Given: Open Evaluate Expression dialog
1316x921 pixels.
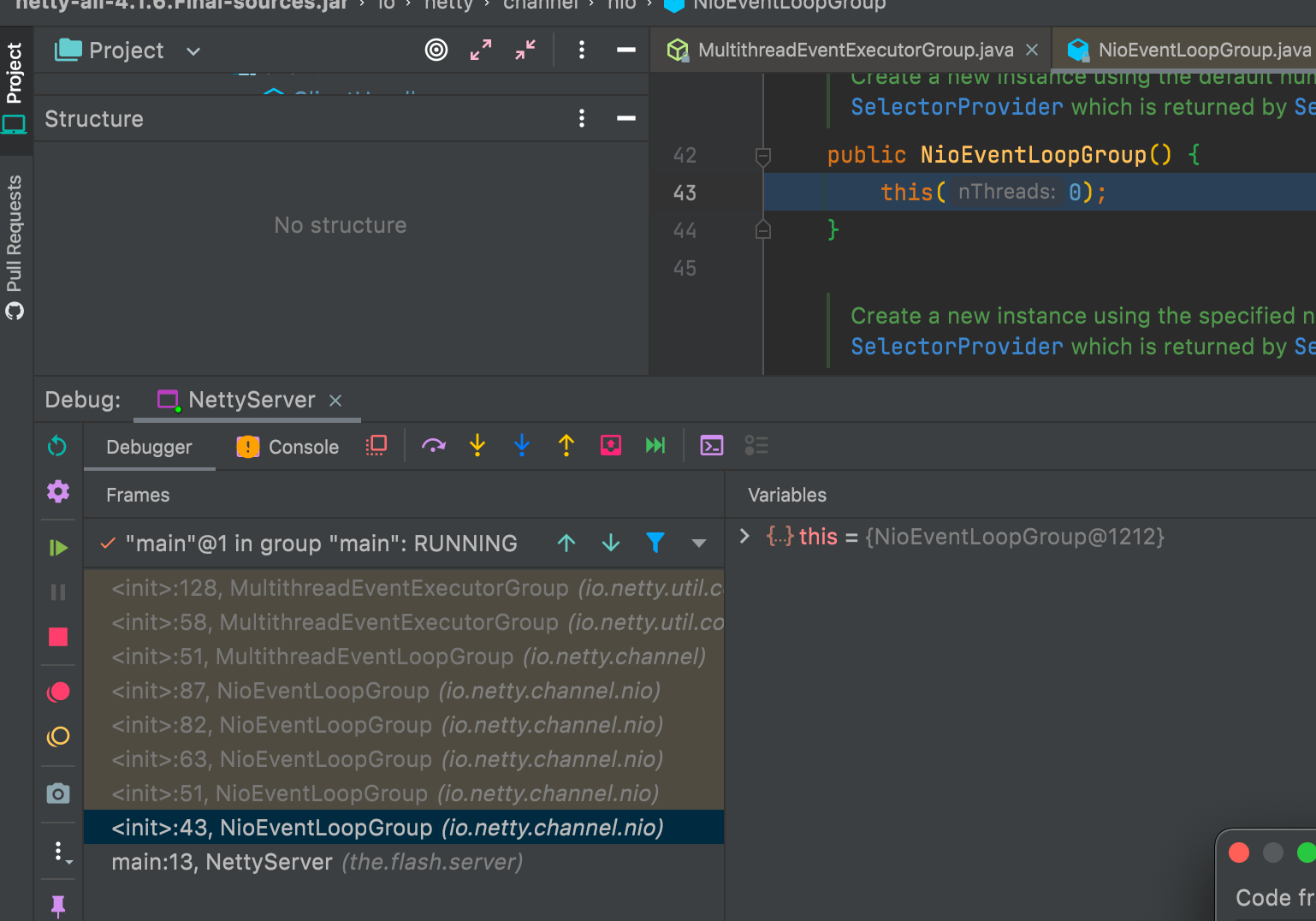Looking at the screenshot, I should tap(712, 446).
